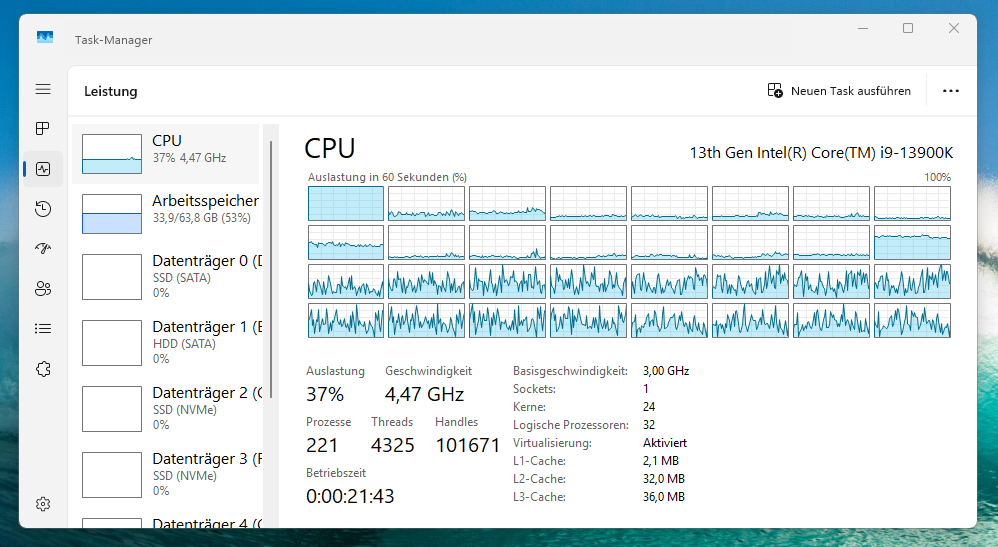Image resolution: width=998 pixels, height=547 pixels.
Task: Minimize the Task-Manager window
Action: click(863, 28)
